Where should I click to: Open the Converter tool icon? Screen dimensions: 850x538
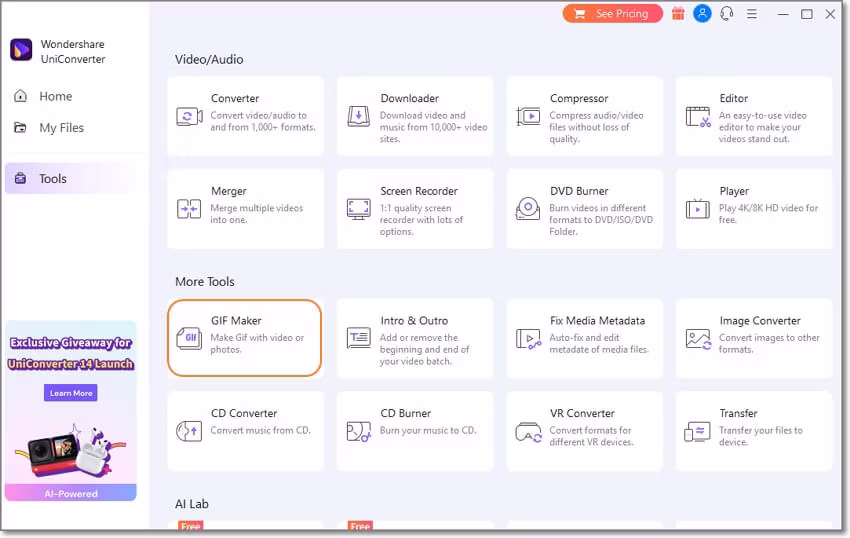189,116
